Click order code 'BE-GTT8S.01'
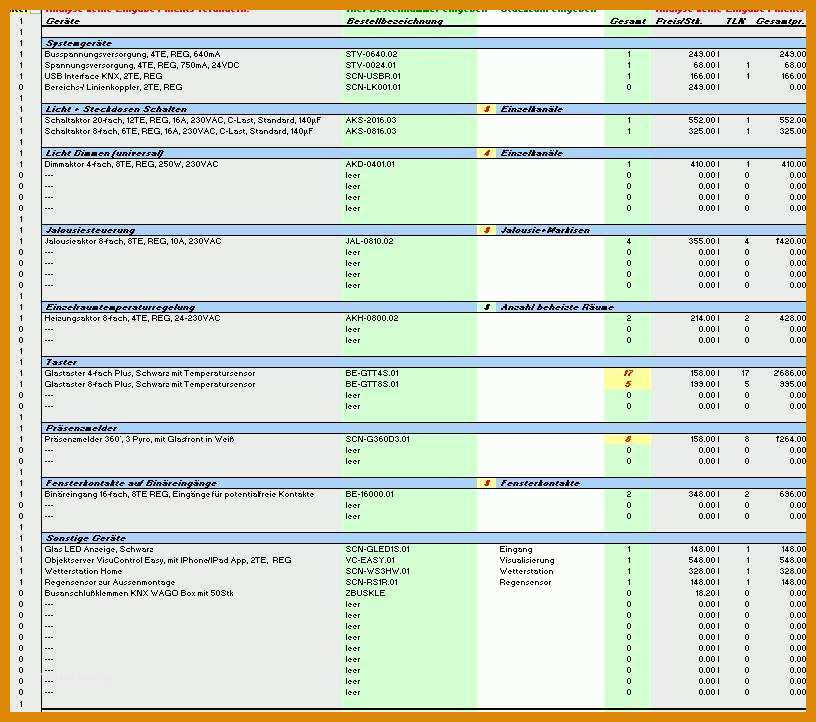The width and height of the screenshot is (816, 722). [x=372, y=384]
